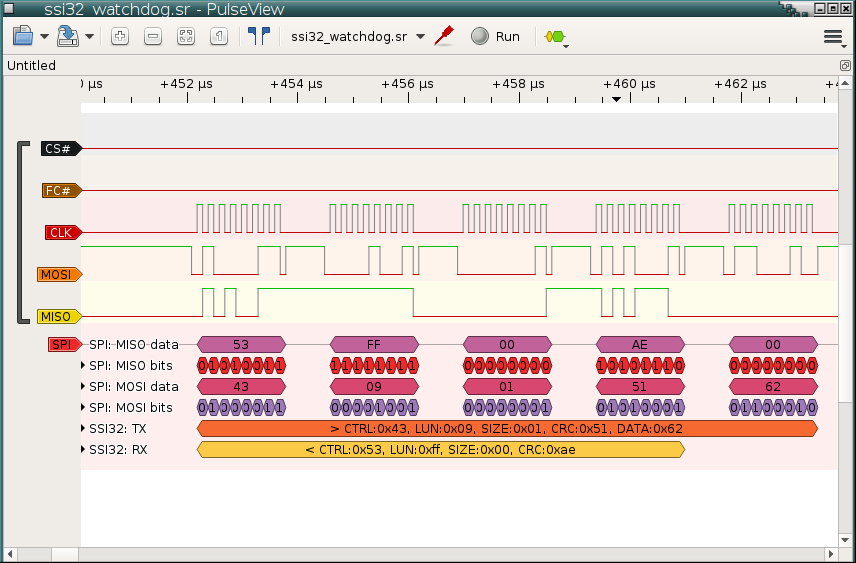Select the CLK channel label
The width and height of the screenshot is (856, 563).
[63, 233]
